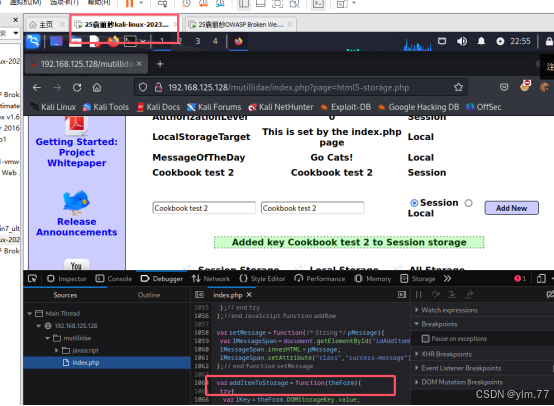Image resolution: width=554 pixels, height=406 pixels.
Task: Open the display settings tray icon
Action: [x=442, y=41]
